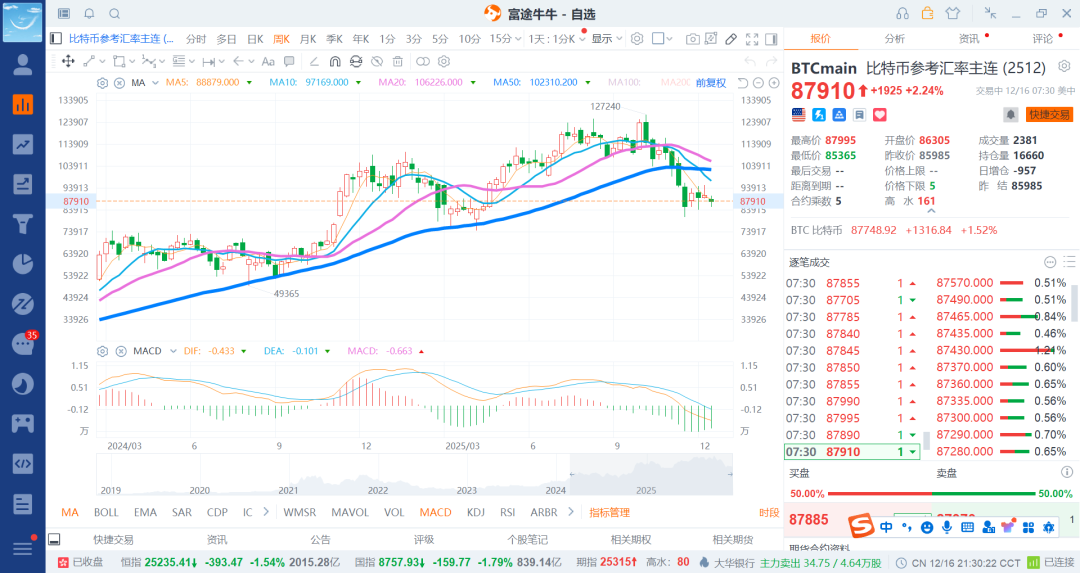1080x573 pixels.
Task: Switch to 月K chart period
Action: click(x=308, y=39)
